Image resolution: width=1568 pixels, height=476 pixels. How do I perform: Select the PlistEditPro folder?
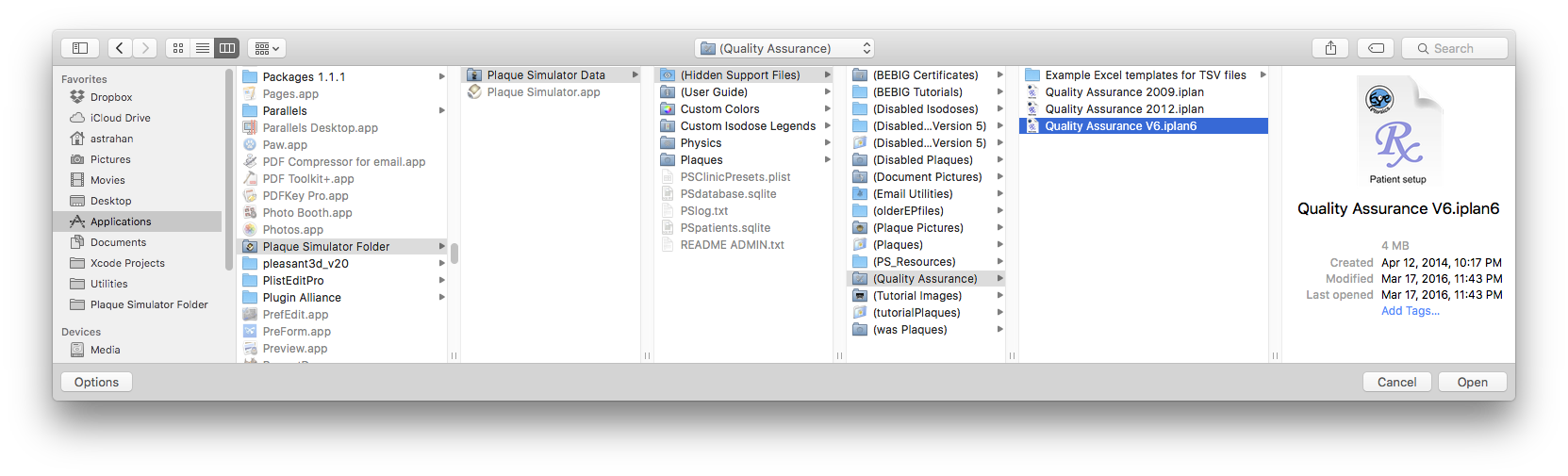(x=293, y=281)
